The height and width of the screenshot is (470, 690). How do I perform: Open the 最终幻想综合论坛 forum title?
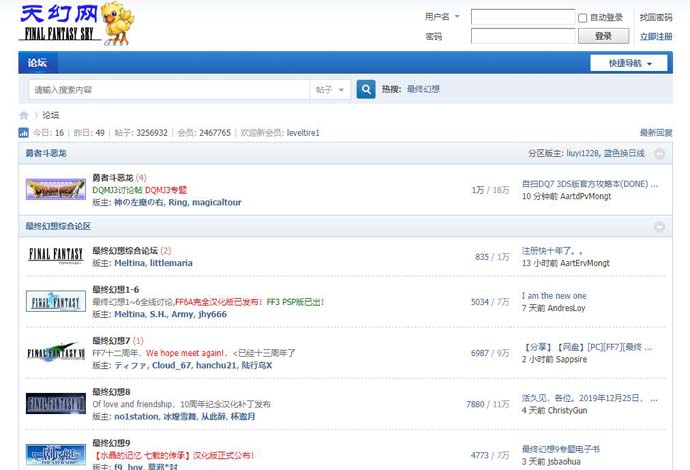point(125,251)
